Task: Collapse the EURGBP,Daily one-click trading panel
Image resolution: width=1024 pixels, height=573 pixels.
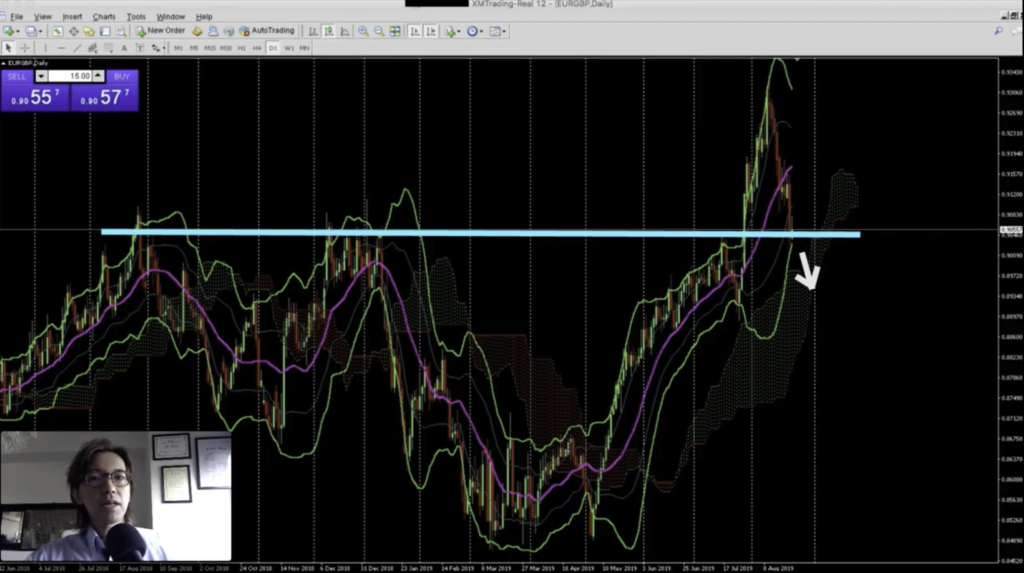Action: (x=3, y=63)
